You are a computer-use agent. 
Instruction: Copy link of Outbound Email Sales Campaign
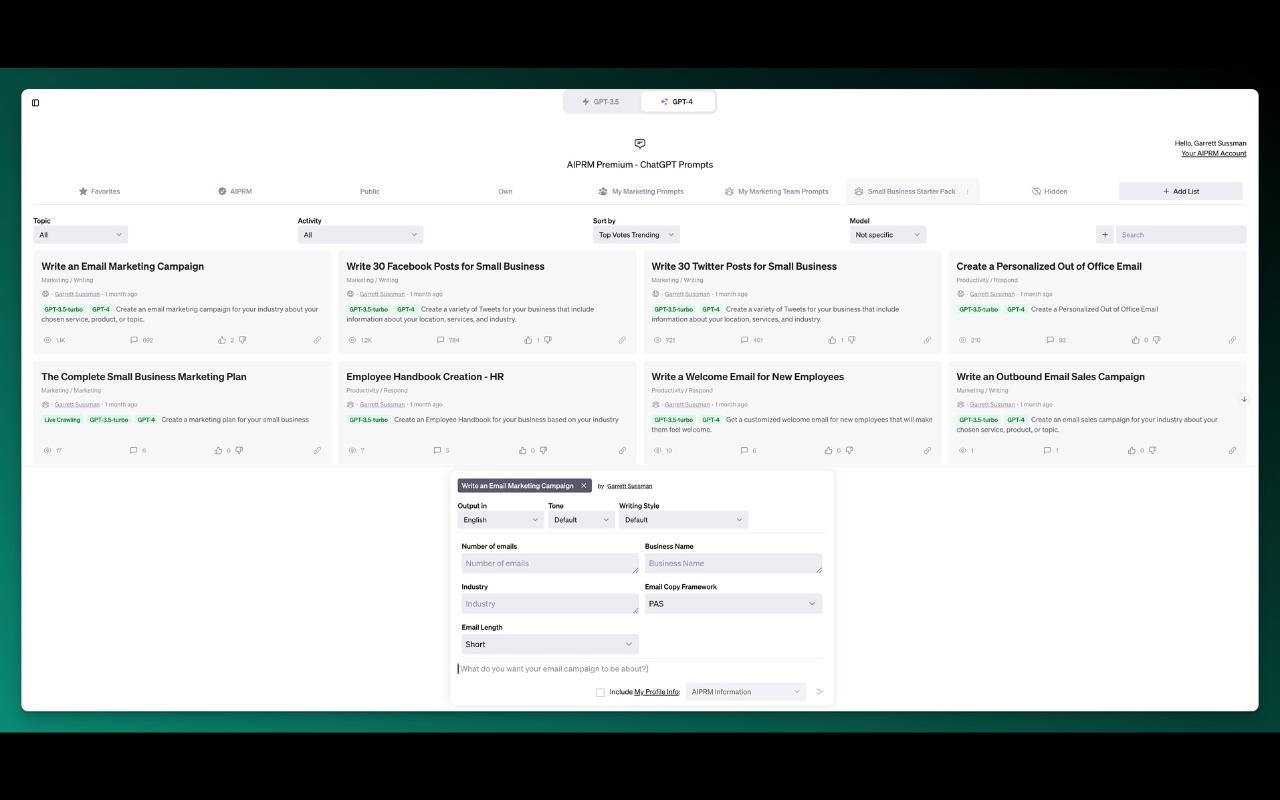(1232, 450)
